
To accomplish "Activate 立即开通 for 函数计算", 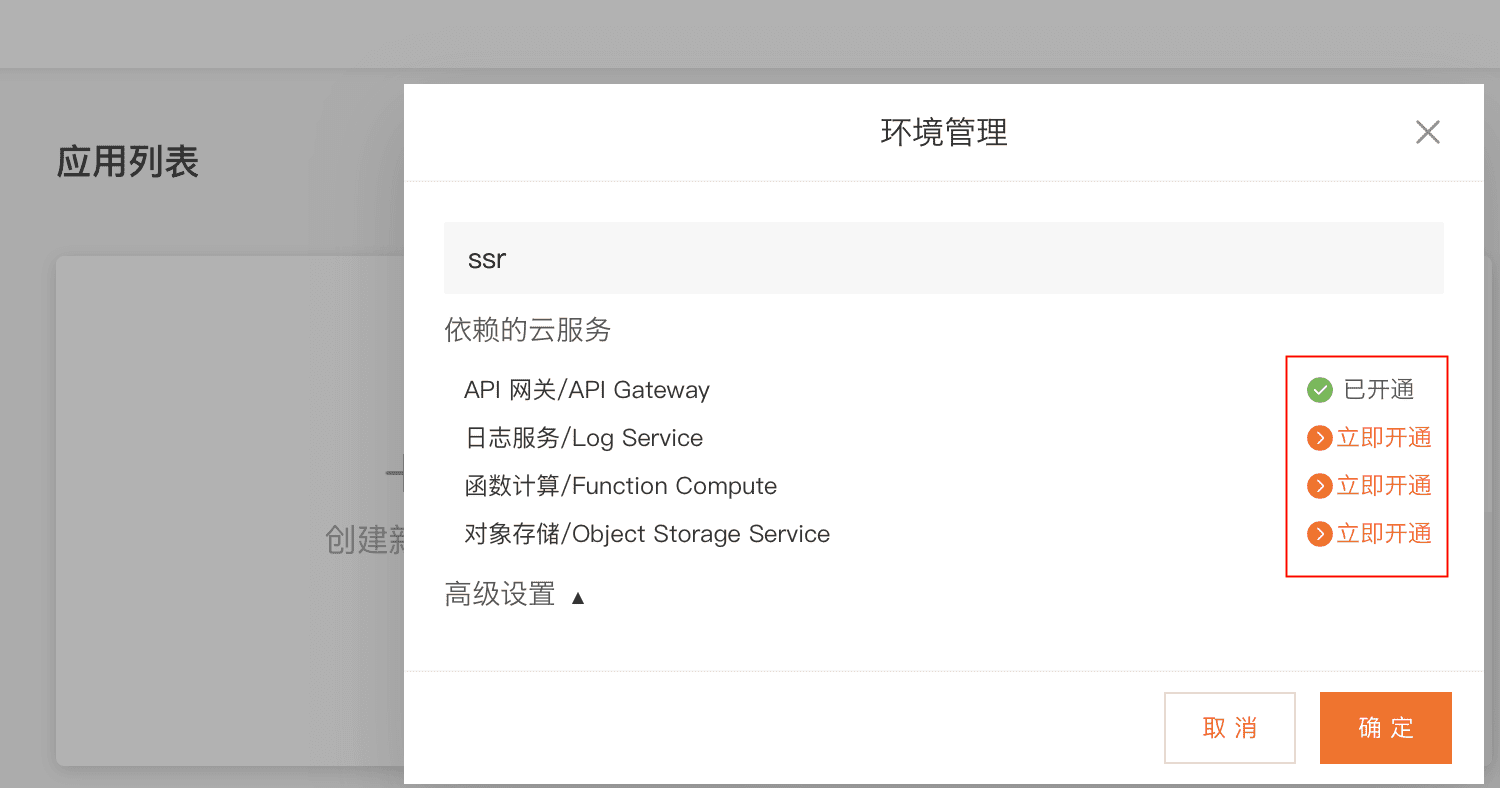I will coord(1383,486).
